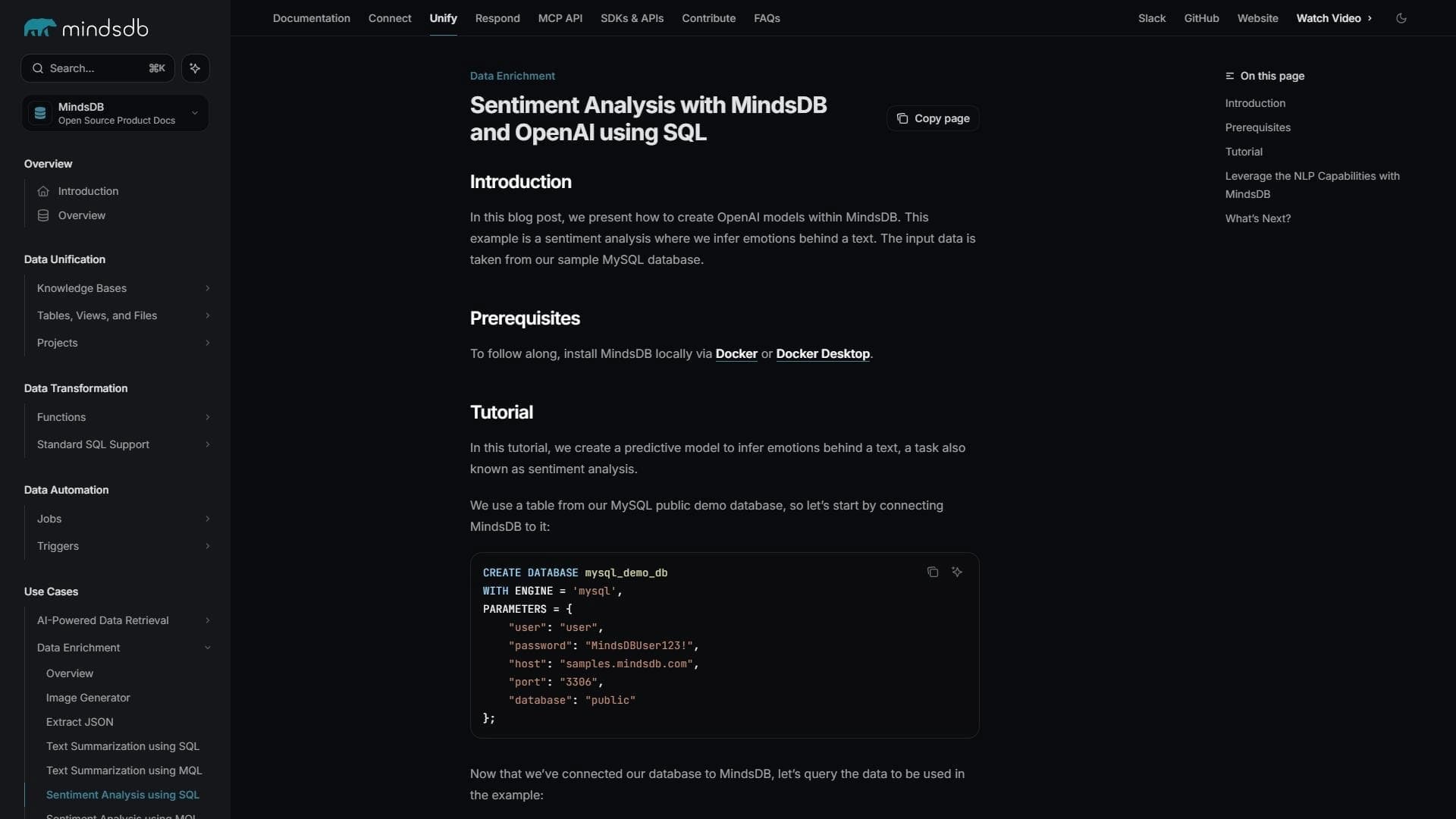This screenshot has width=1456, height=819.
Task: Click the Introduction home icon in the sidebar
Action: tap(43, 191)
